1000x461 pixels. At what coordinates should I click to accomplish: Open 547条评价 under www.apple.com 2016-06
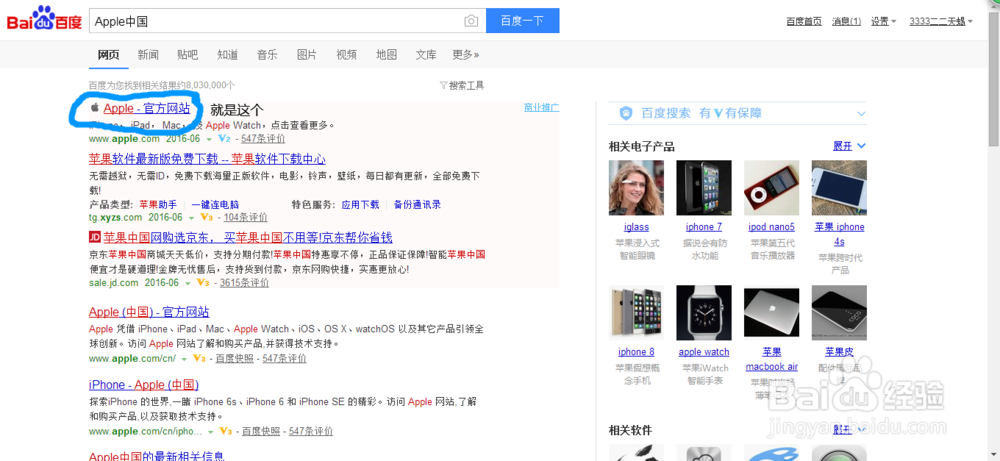click(x=263, y=138)
